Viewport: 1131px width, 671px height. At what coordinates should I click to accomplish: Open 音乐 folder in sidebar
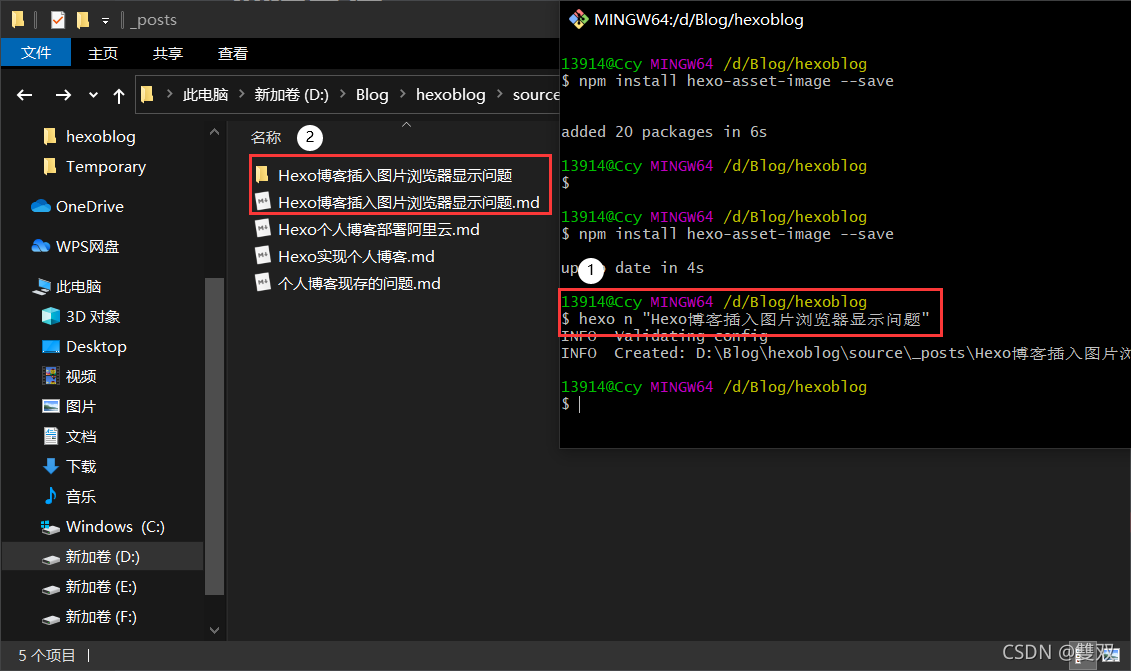[x=80, y=496]
